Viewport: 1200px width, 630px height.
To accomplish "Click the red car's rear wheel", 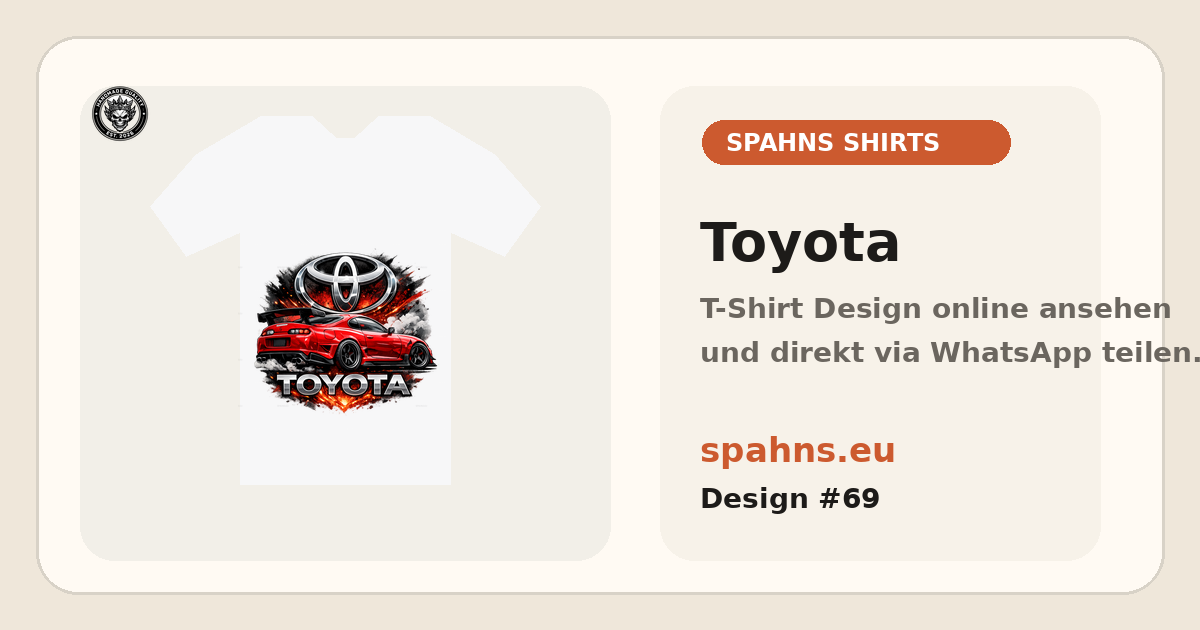I will click(348, 354).
